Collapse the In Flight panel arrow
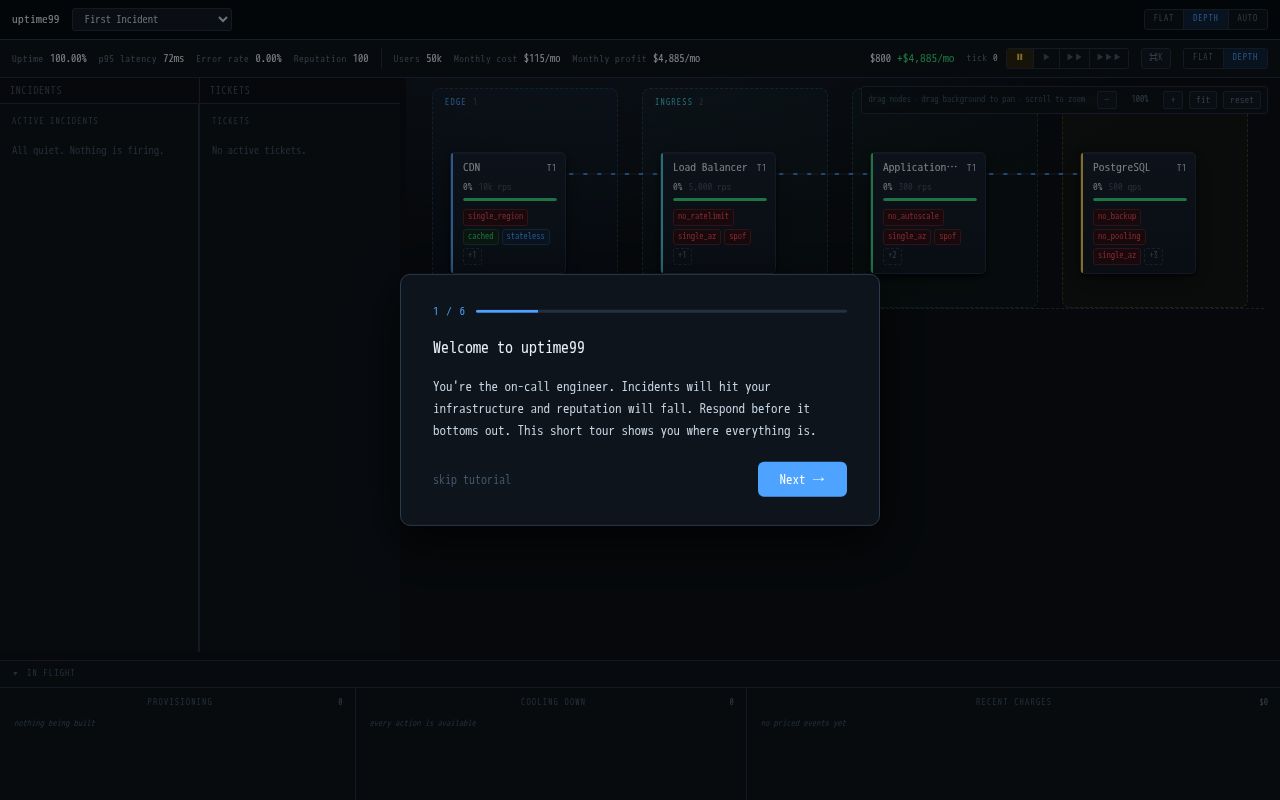 click(x=15, y=674)
